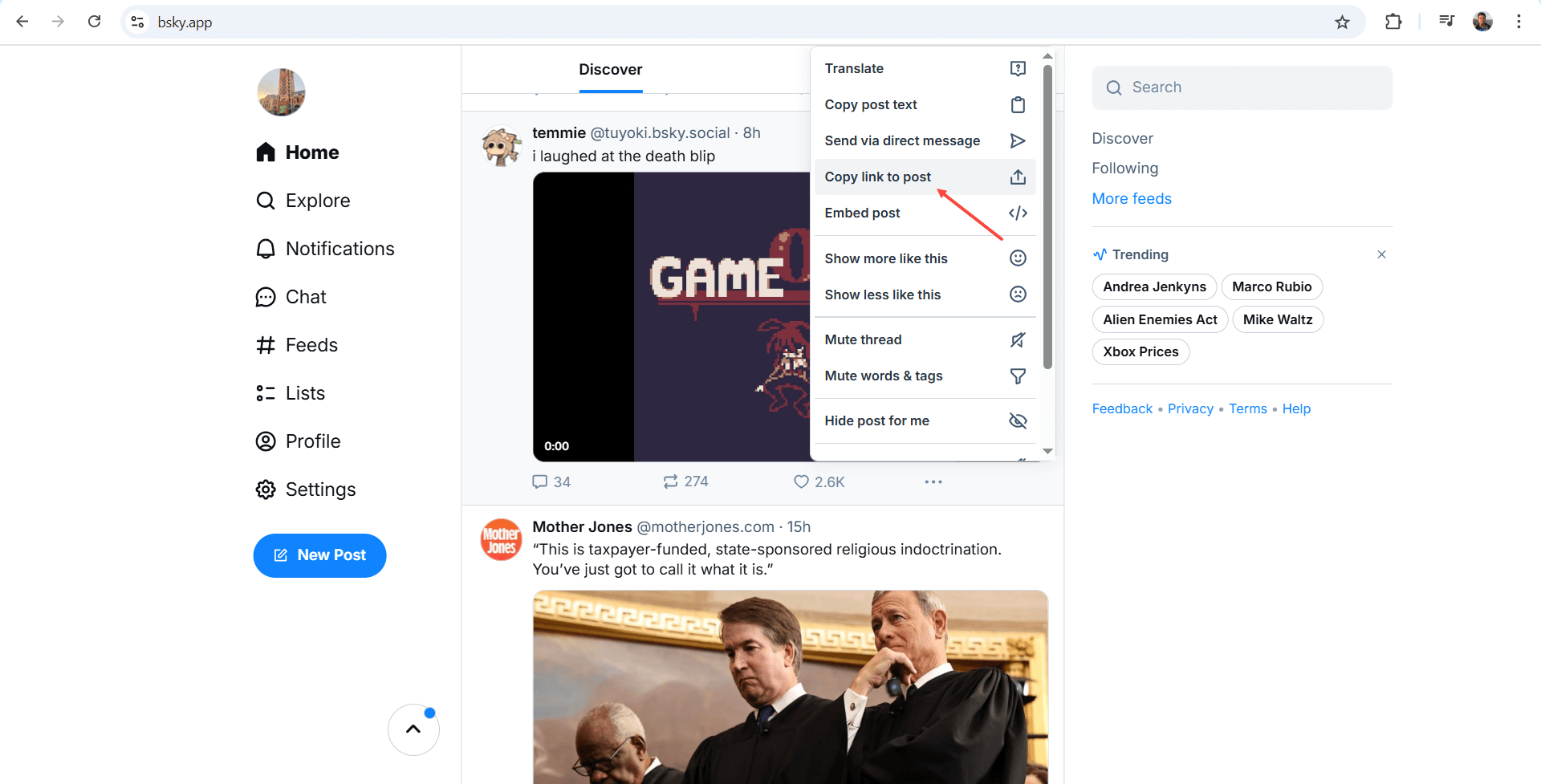
Task: Like temmie's post with the heart icon
Action: [x=801, y=481]
